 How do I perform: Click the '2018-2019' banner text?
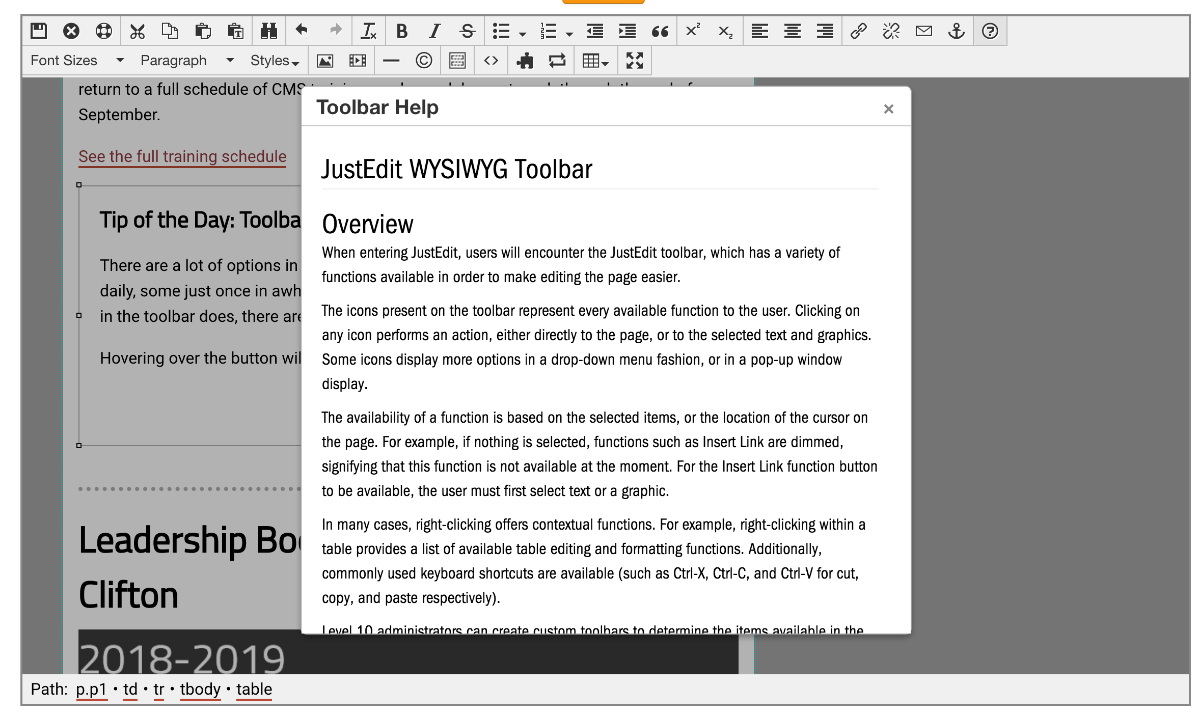[x=182, y=658]
